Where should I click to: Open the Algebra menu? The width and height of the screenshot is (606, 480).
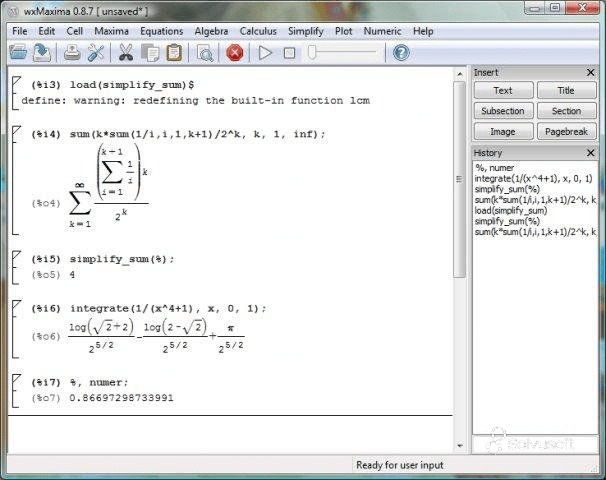[x=211, y=31]
